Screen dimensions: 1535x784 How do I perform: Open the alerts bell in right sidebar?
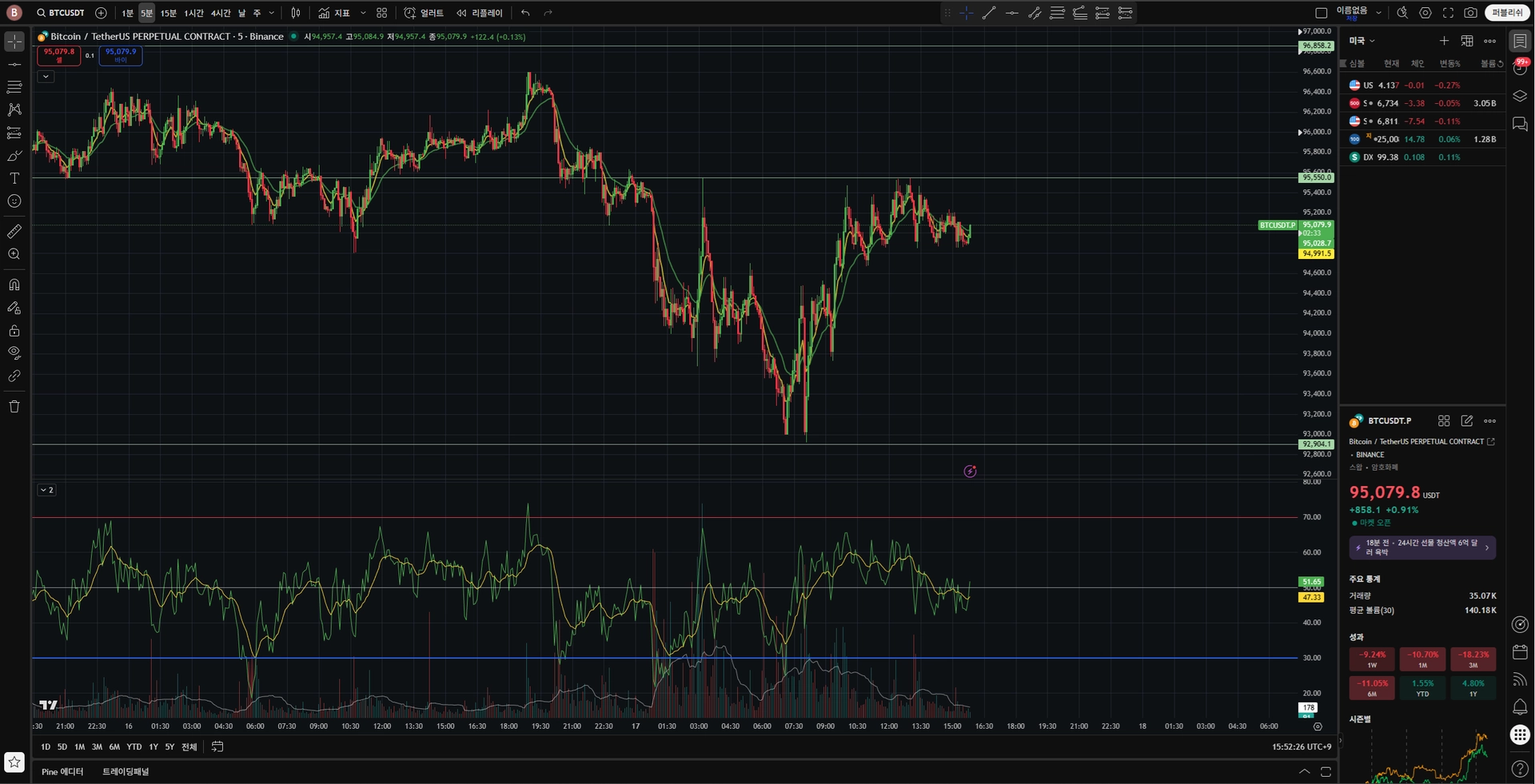pos(1520,707)
